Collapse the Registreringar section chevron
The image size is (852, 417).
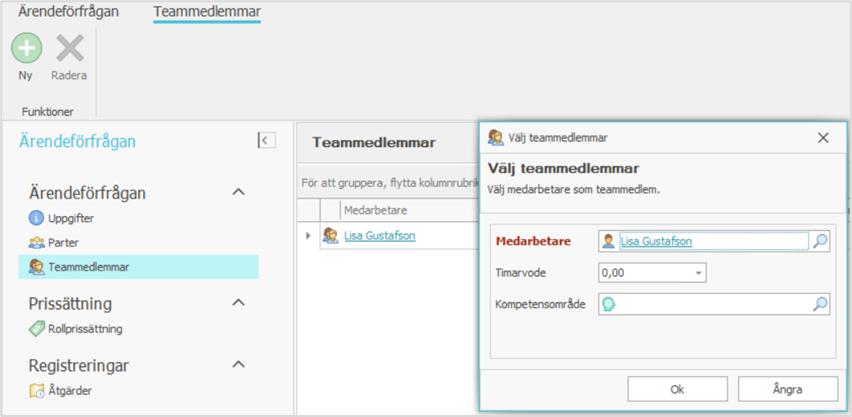tap(238, 365)
